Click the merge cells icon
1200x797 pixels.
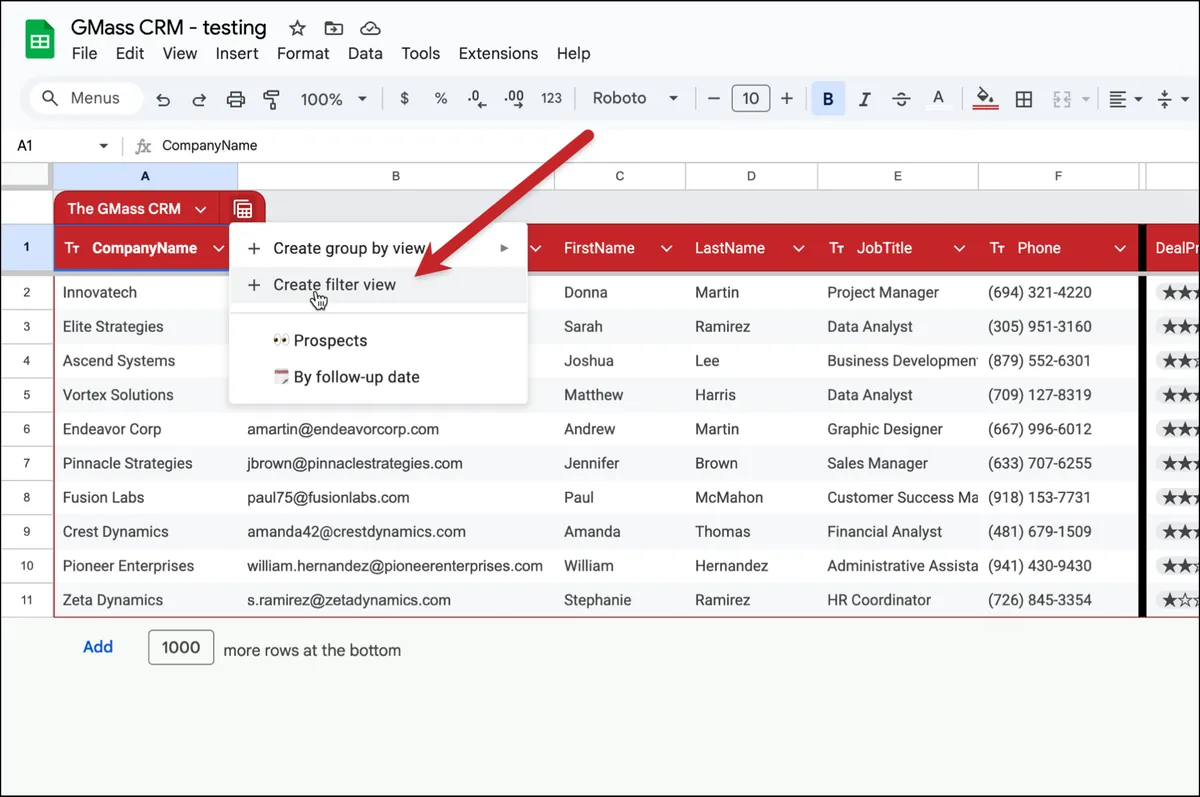(1062, 99)
